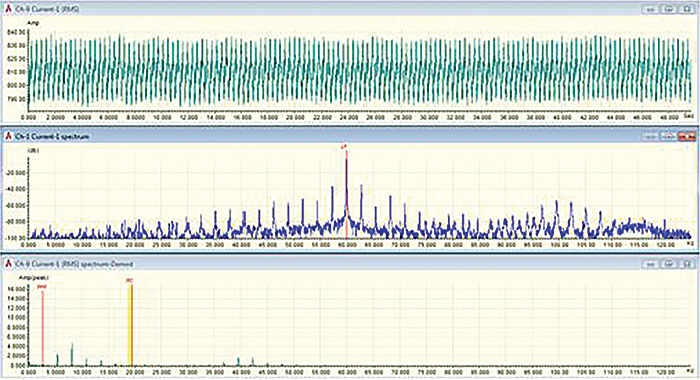The image size is (700, 380).
Task: Click the Amp axis label in the waveform plot
Action: tap(33, 22)
